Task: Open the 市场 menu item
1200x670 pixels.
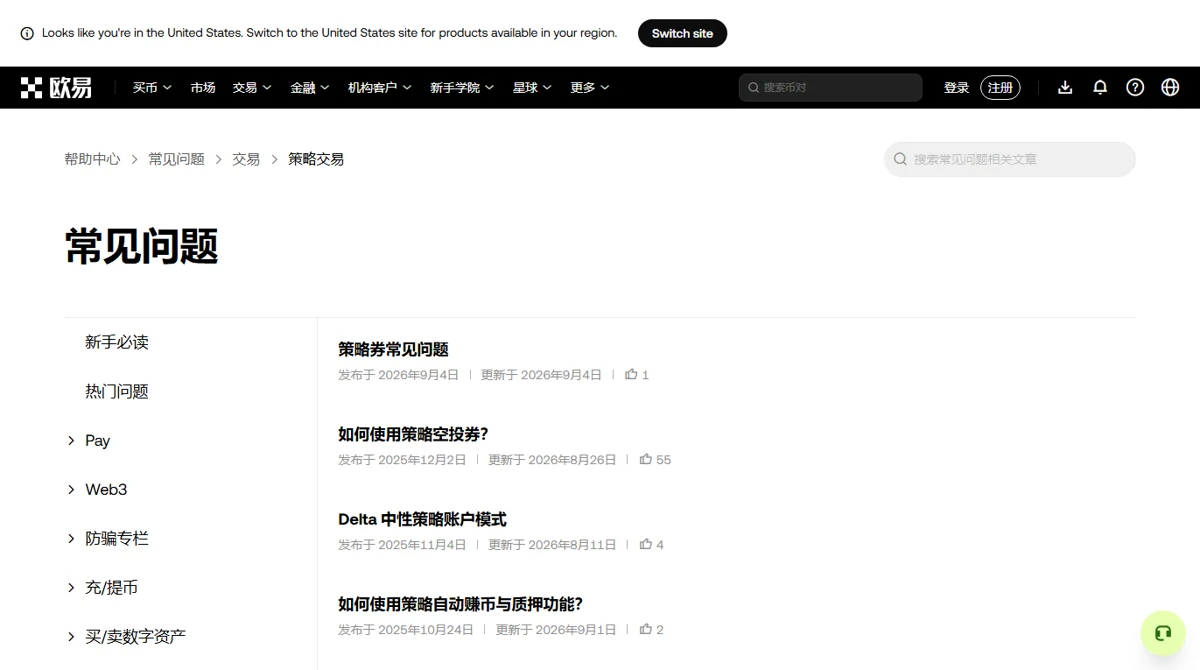Action: [203, 88]
